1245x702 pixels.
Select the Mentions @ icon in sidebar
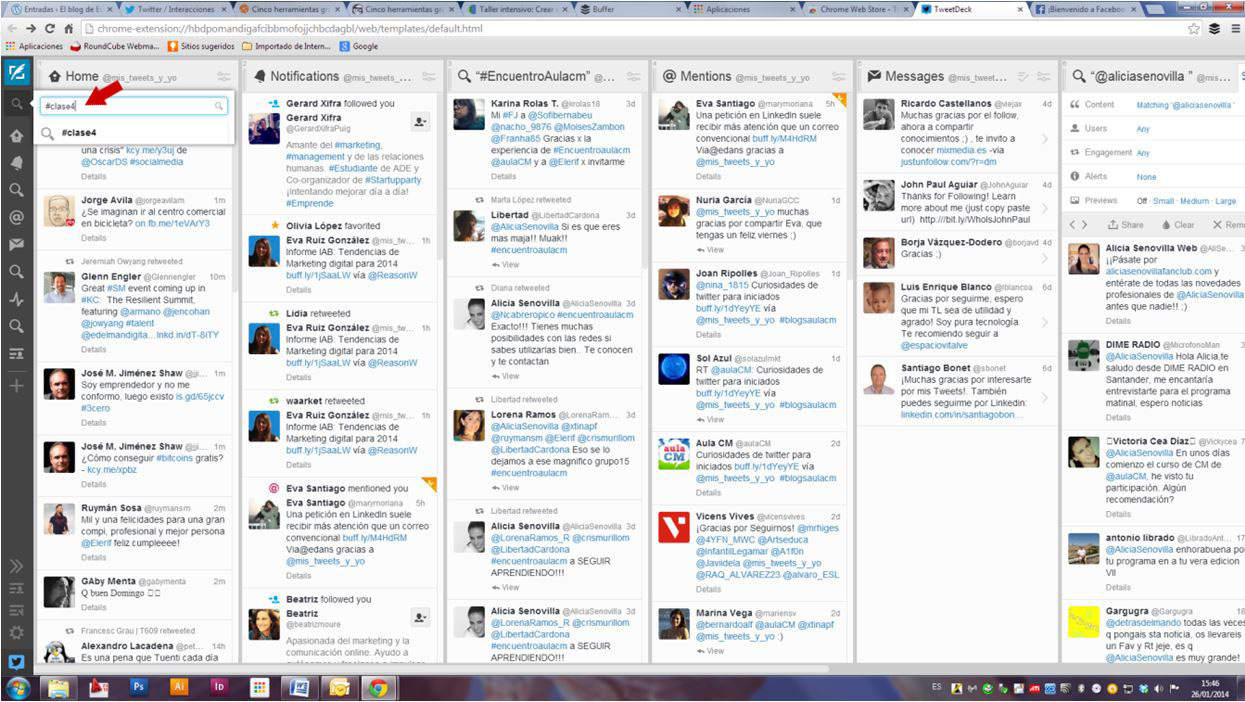point(16,217)
